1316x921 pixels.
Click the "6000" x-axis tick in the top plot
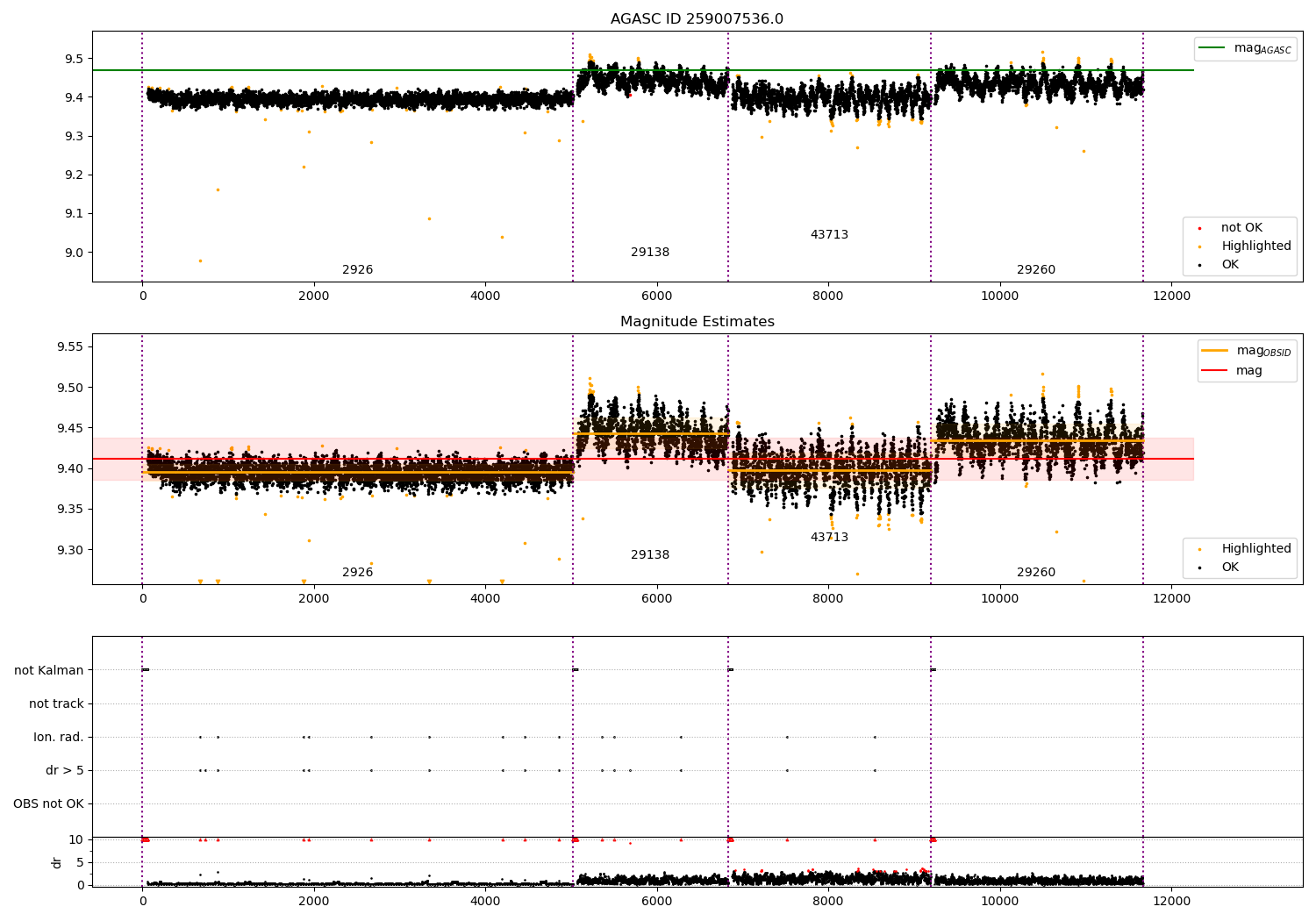(657, 296)
